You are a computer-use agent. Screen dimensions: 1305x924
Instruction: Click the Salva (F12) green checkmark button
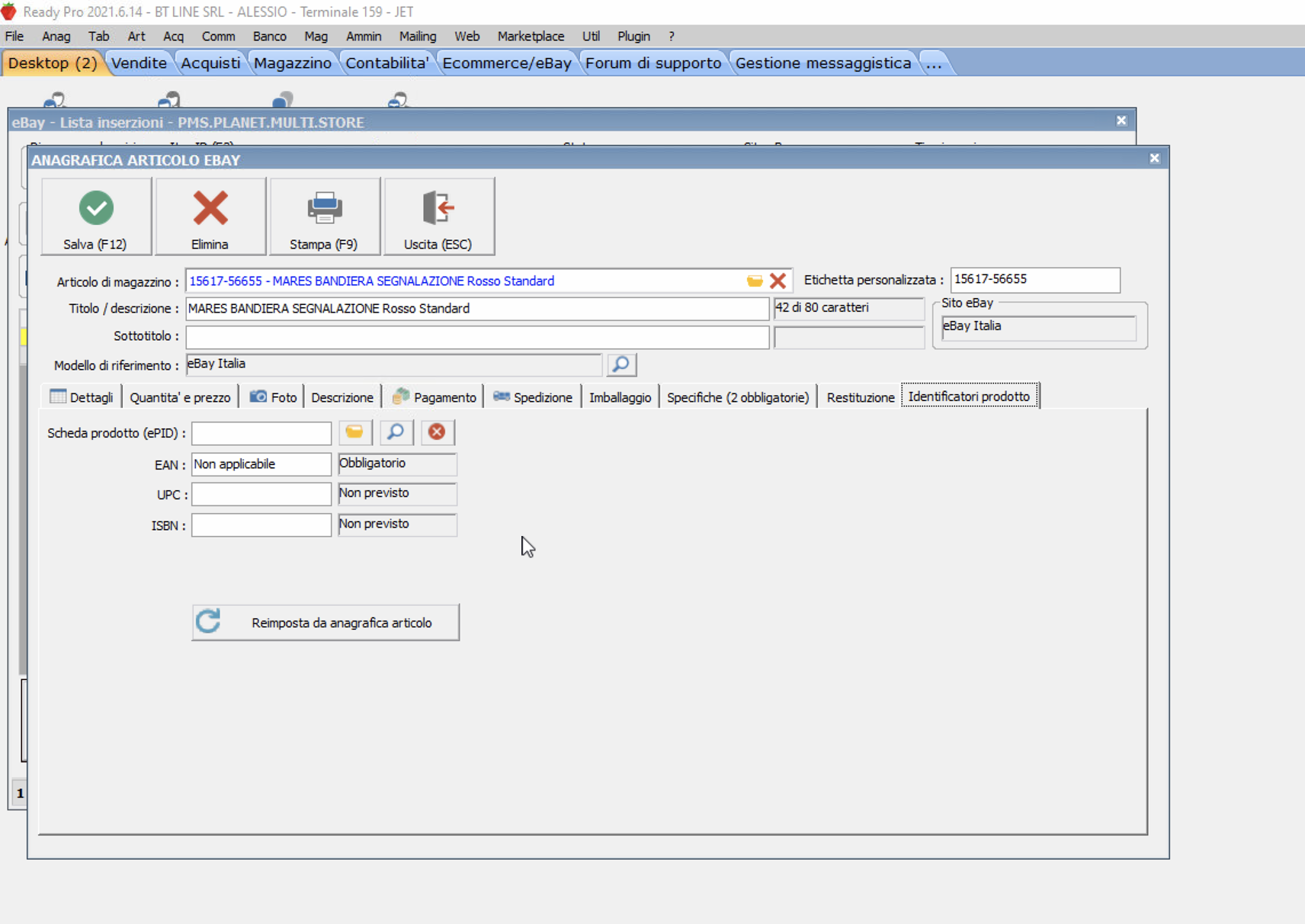point(96,217)
